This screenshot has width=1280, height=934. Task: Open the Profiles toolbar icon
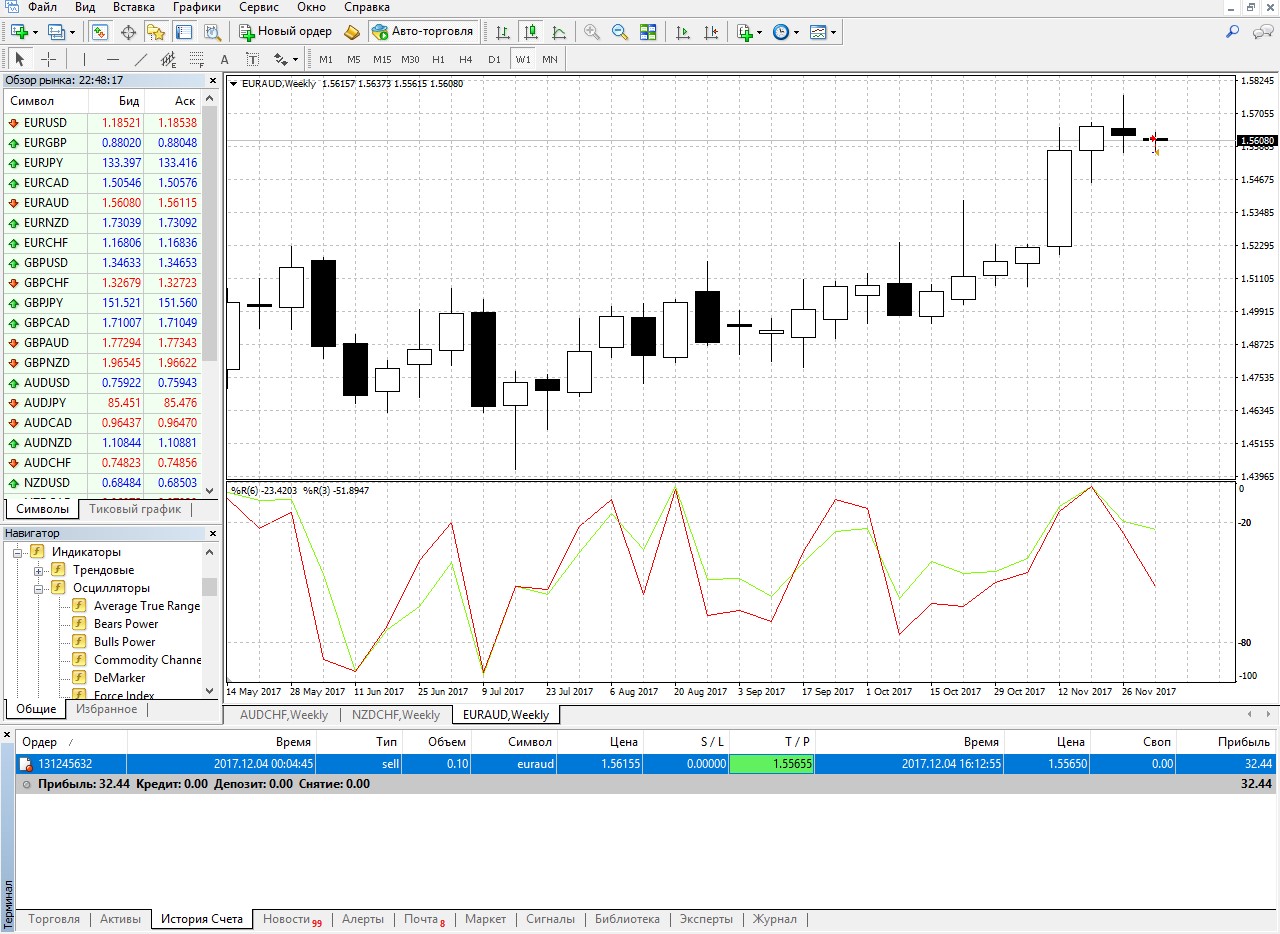click(x=56, y=32)
